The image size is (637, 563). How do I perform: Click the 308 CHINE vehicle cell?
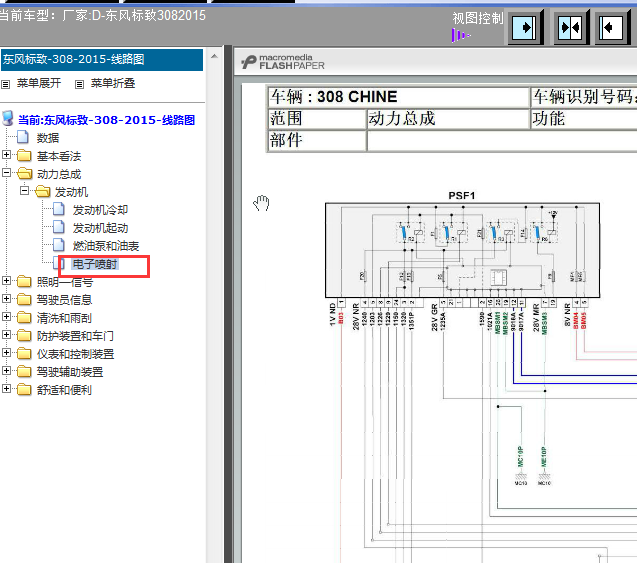[398, 97]
